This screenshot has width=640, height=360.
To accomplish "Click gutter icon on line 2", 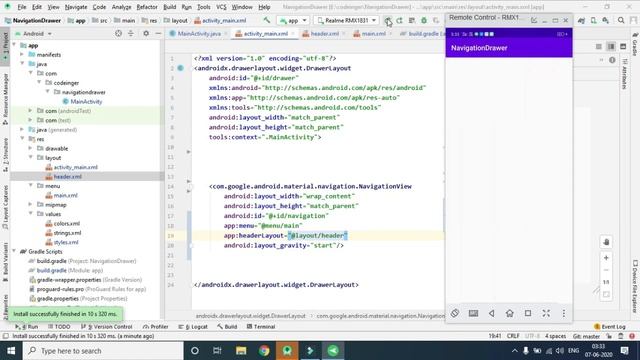I will 180,68.
